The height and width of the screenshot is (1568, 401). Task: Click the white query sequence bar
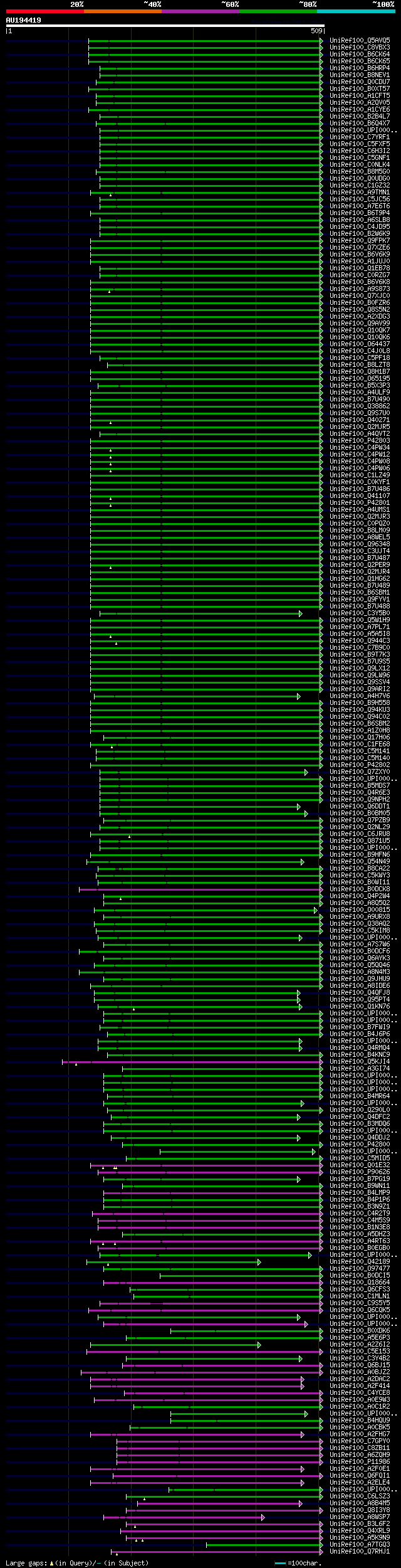(165, 26)
